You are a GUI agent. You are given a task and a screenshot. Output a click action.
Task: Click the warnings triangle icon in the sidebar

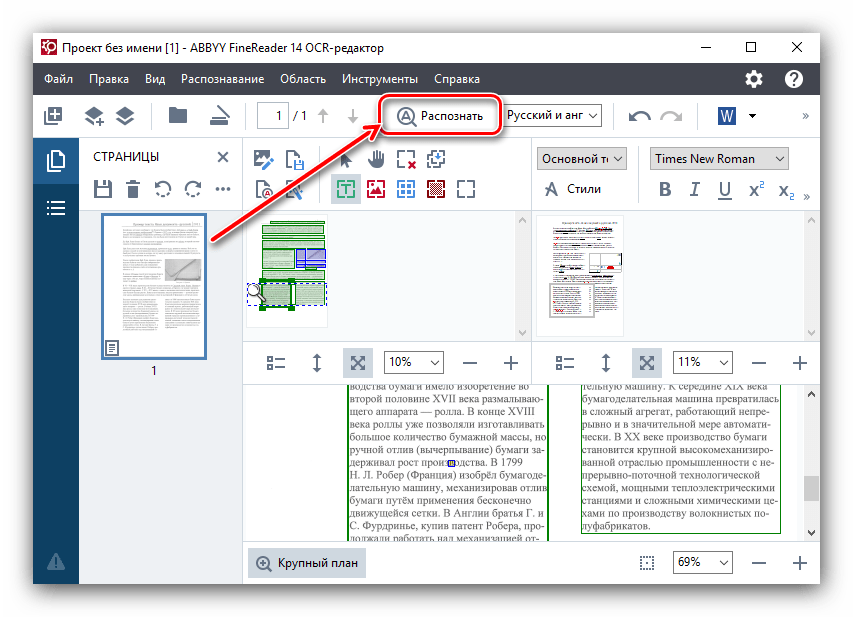[56, 562]
